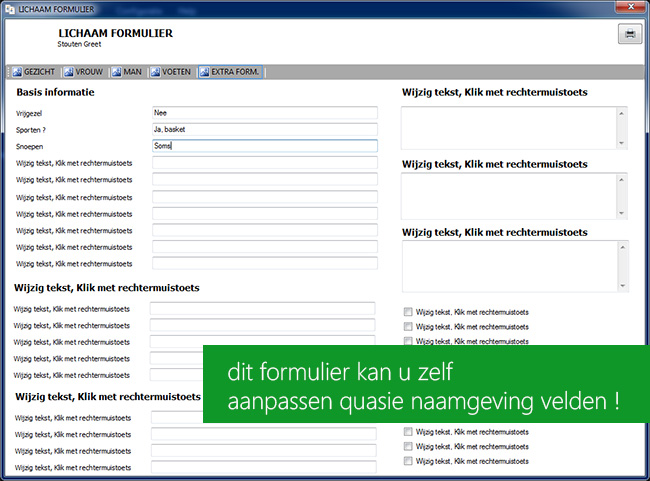Screen dimensions: 650x481
Task: Click into the Snoepen field containing Soms
Action: click(x=264, y=146)
